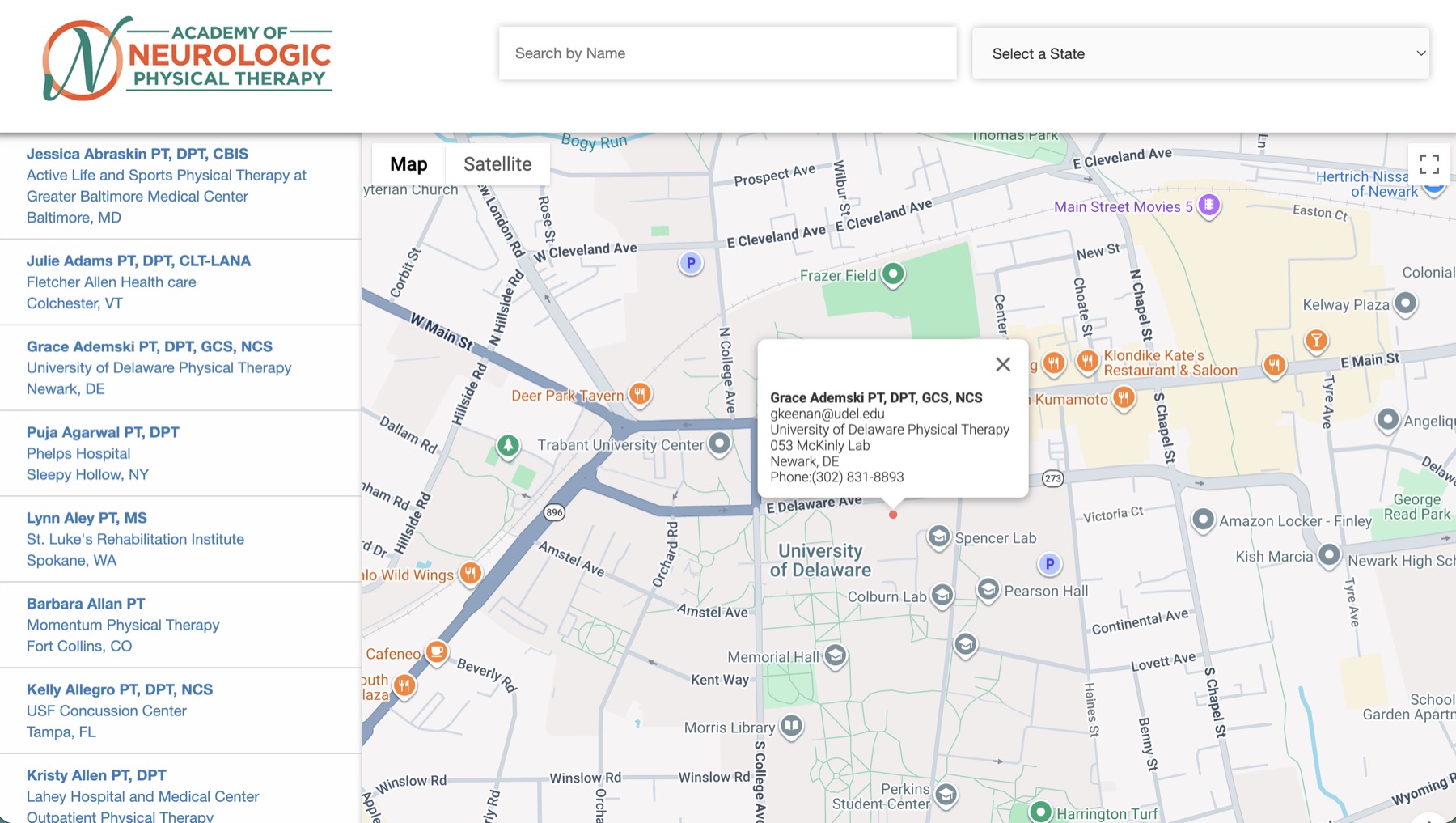1456x823 pixels.
Task: Click the Kumamoto restaurant pin
Action: point(1124,397)
